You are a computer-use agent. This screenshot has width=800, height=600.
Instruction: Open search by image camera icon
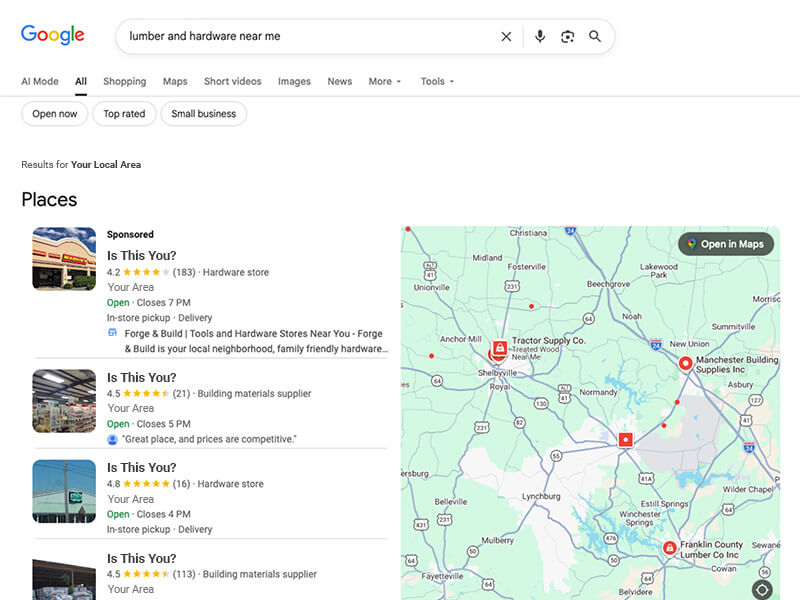click(567, 37)
